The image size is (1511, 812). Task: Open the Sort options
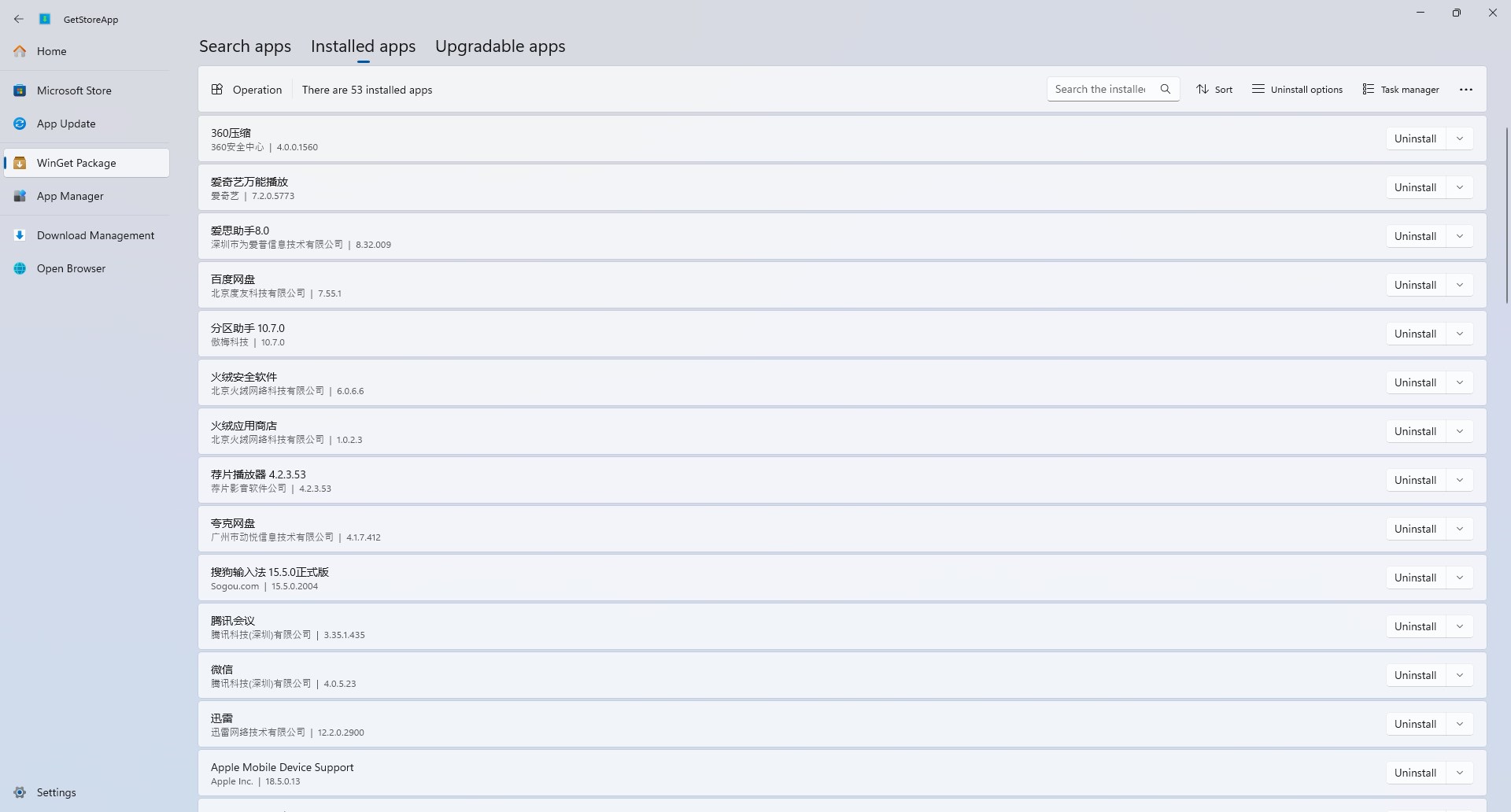tap(1214, 90)
